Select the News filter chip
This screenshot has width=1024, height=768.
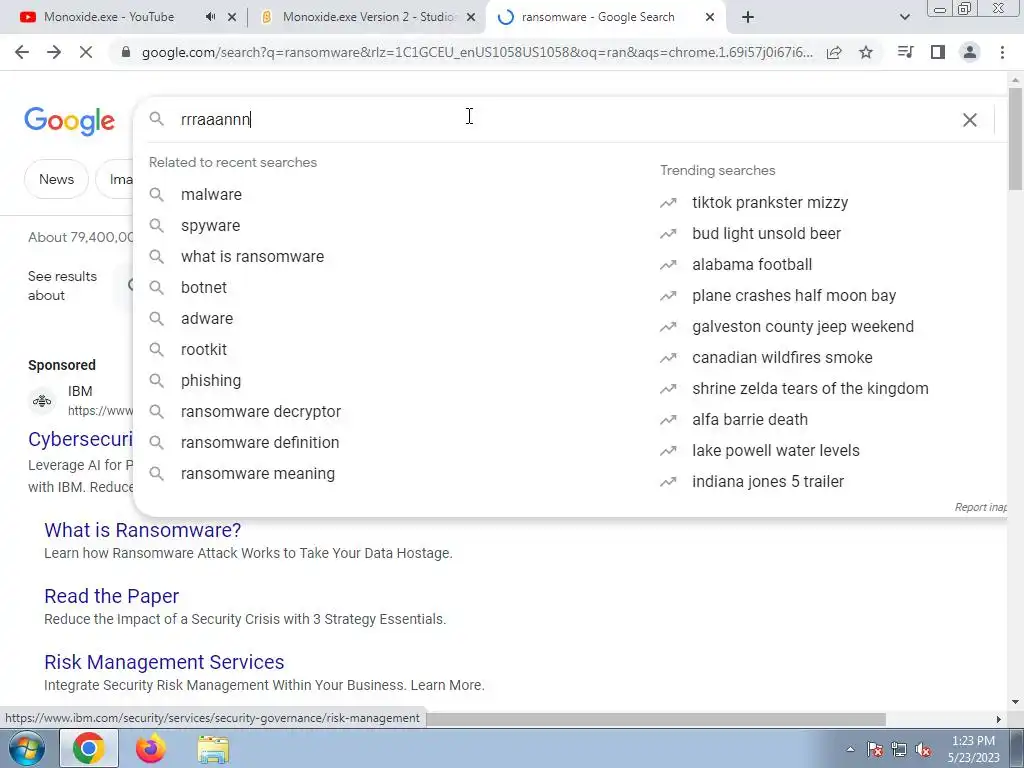(x=56, y=179)
